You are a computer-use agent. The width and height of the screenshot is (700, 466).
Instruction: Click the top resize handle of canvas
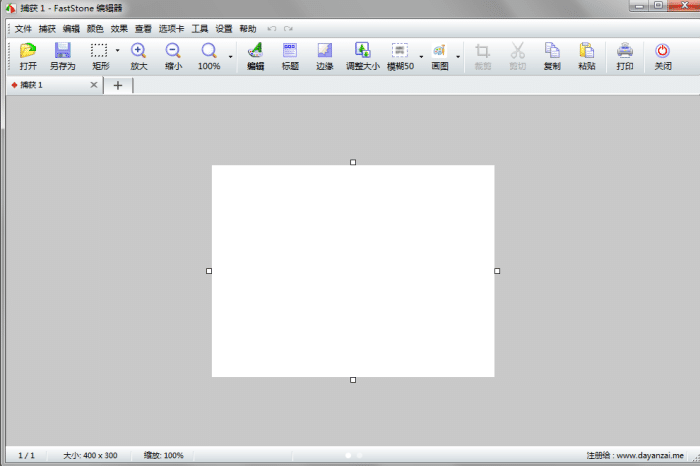tap(353, 162)
